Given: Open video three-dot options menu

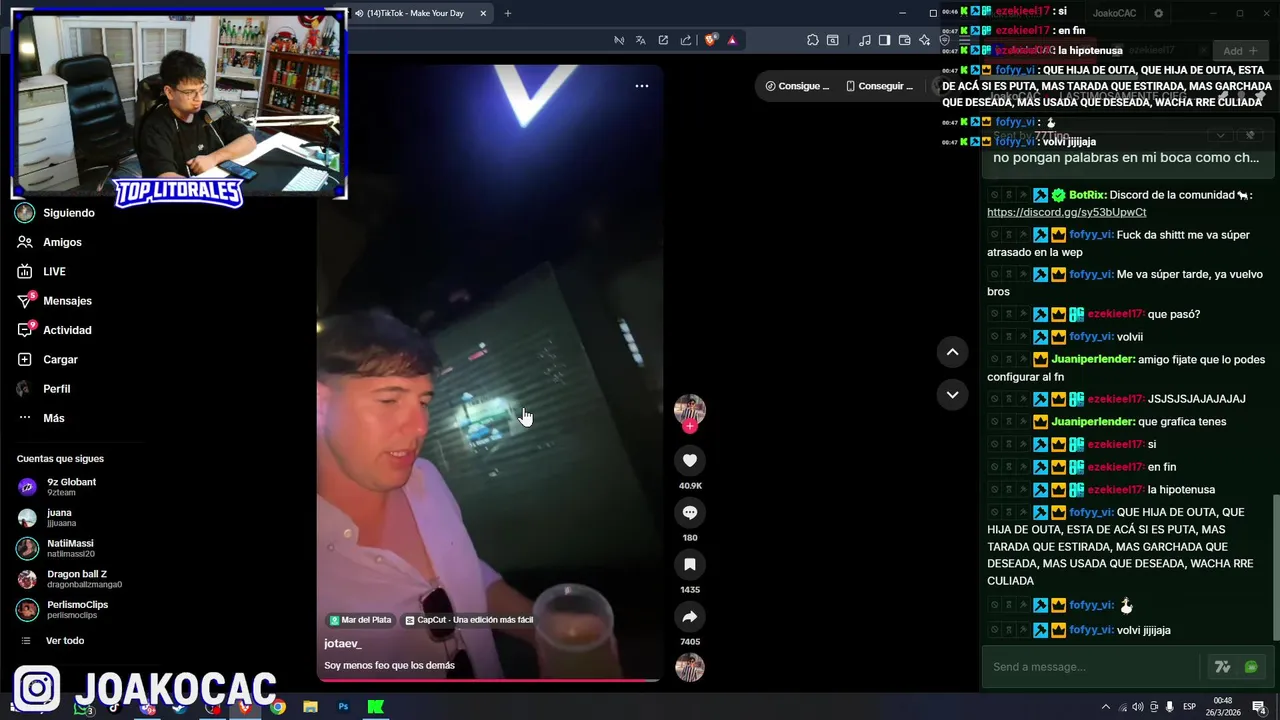Looking at the screenshot, I should point(642,86).
